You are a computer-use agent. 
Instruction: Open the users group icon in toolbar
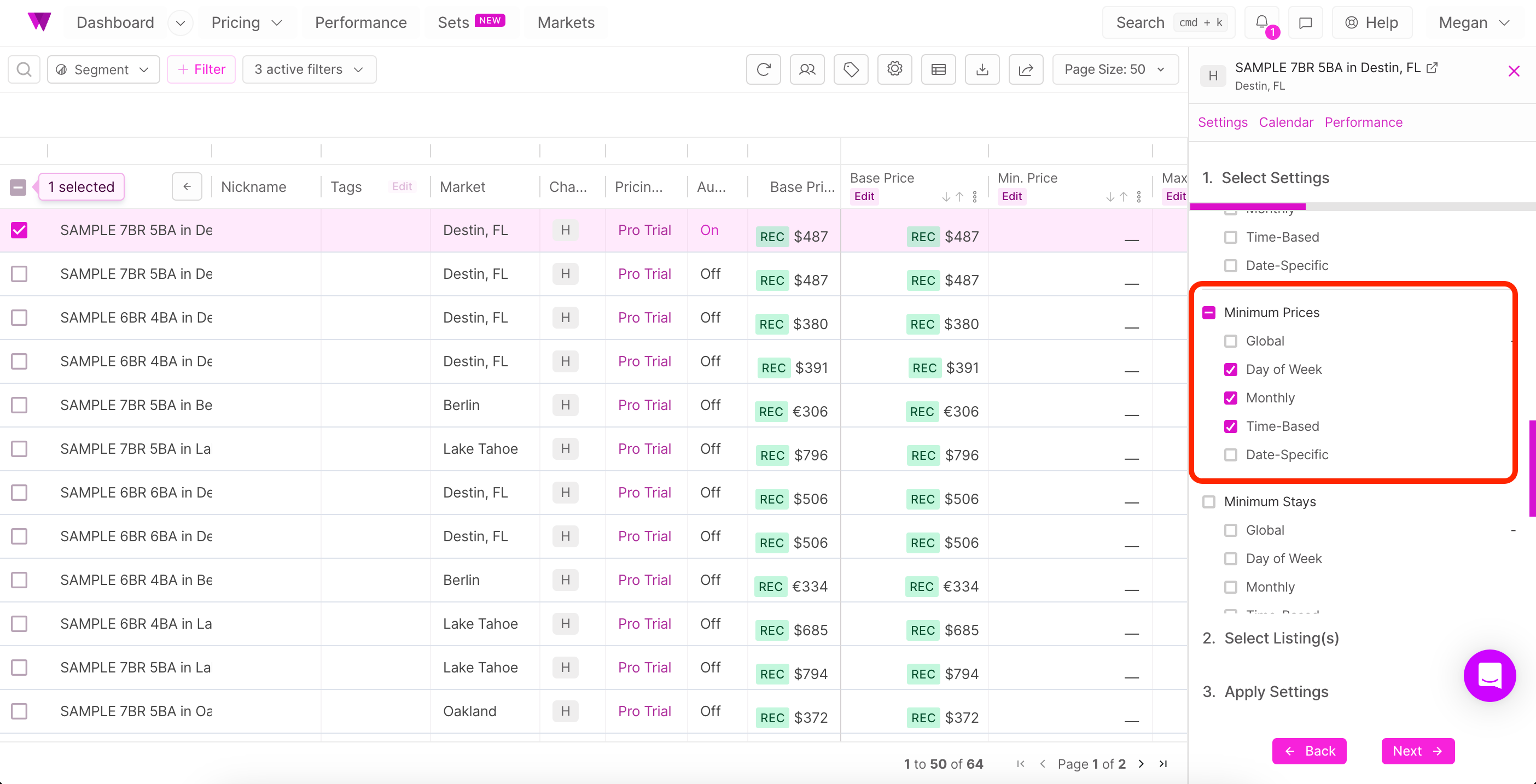[x=807, y=69]
